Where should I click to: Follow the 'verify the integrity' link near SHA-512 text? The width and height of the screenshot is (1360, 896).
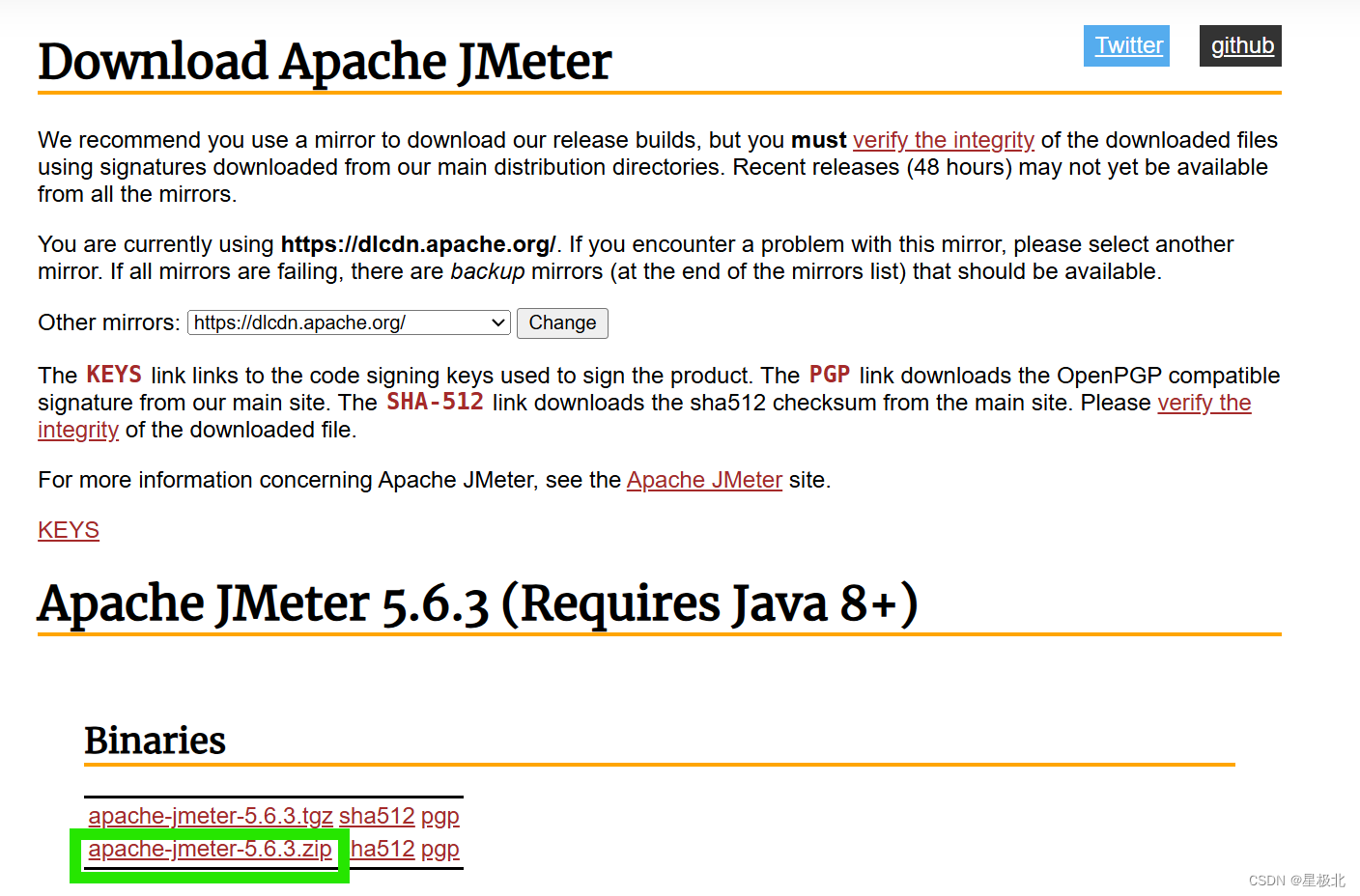[x=1204, y=403]
